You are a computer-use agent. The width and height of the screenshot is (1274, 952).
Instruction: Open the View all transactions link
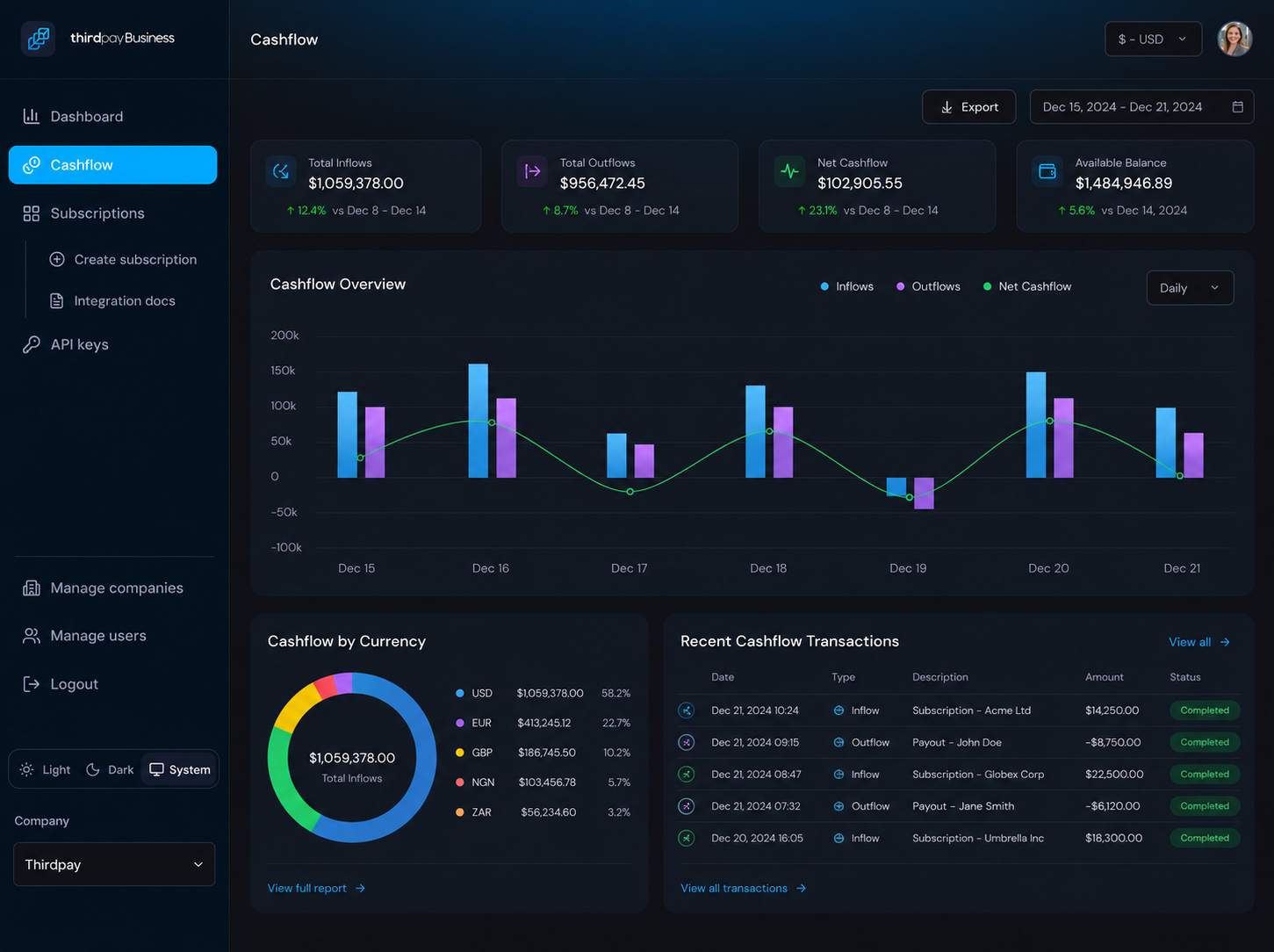[x=743, y=889]
